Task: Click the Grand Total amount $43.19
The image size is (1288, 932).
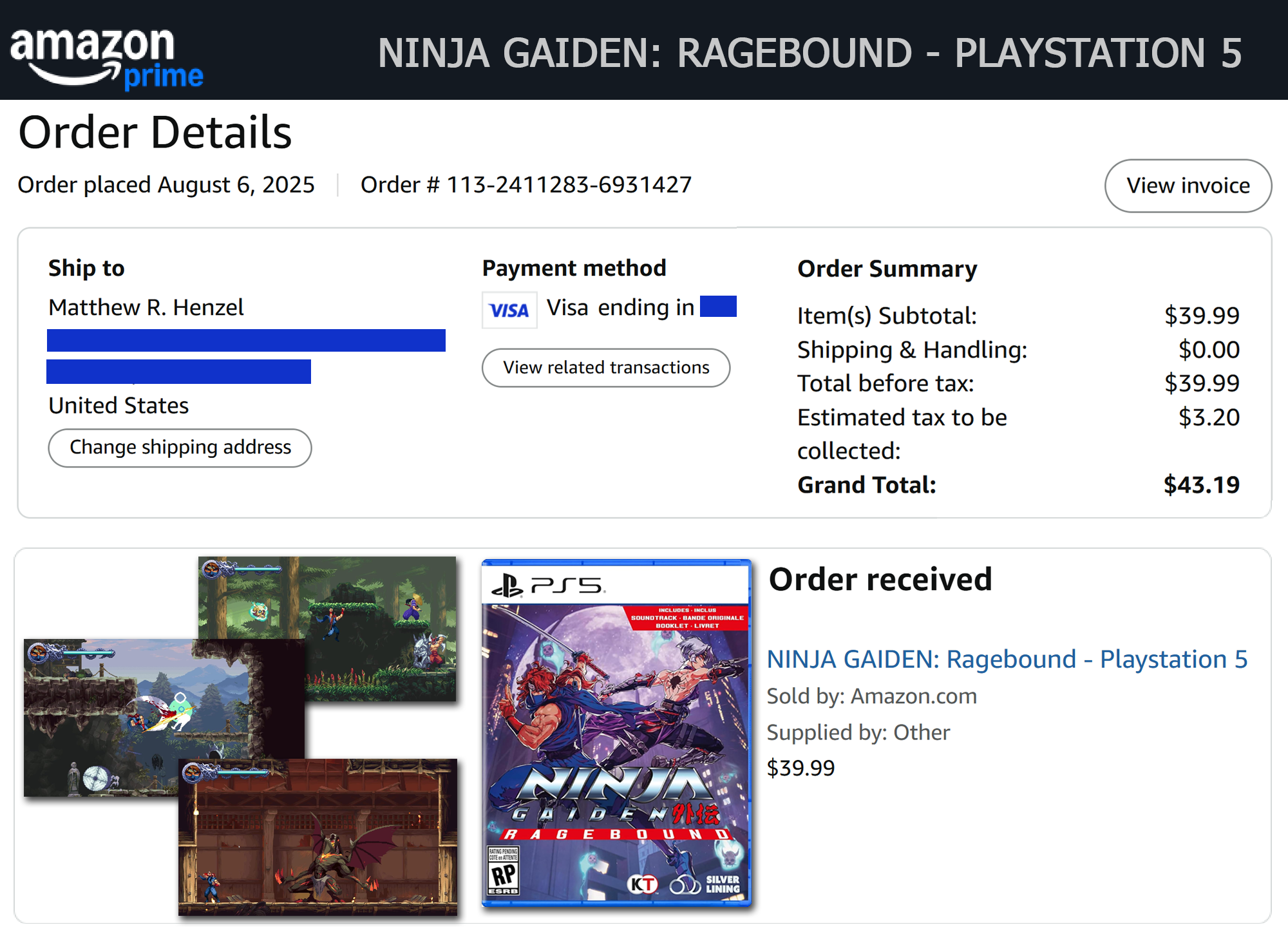Action: (x=1201, y=484)
